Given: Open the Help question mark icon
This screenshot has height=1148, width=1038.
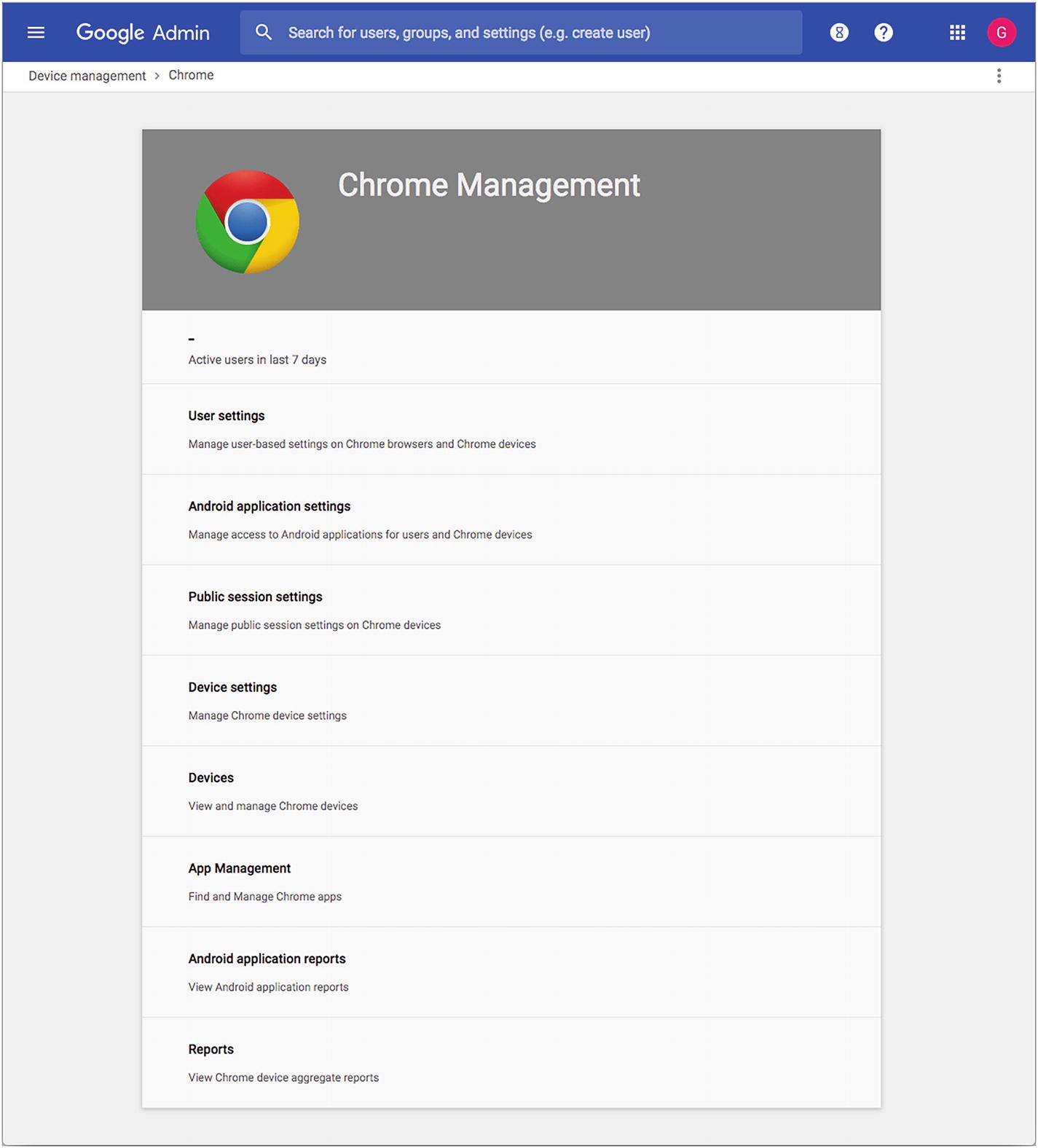Looking at the screenshot, I should pyautogui.click(x=884, y=32).
